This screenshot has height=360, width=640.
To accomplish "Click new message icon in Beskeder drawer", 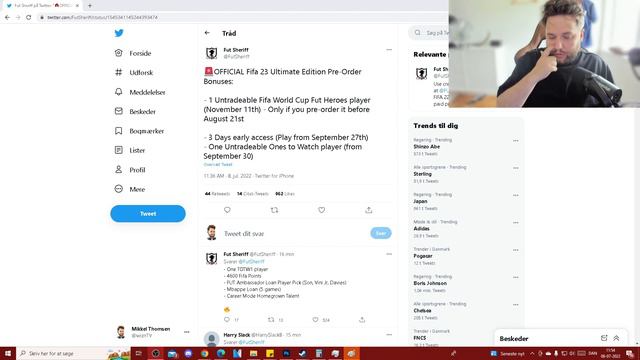I will click(x=604, y=338).
